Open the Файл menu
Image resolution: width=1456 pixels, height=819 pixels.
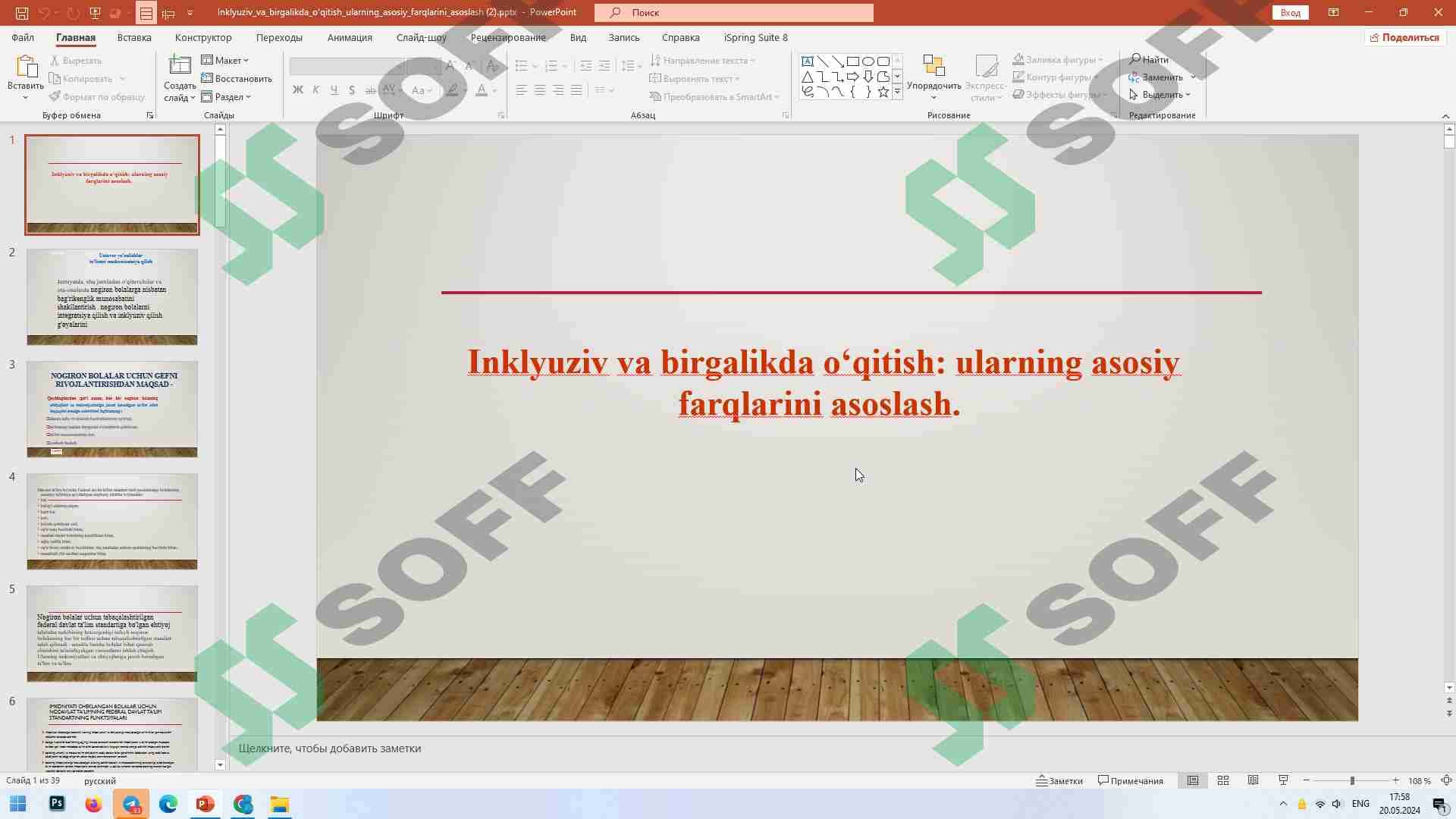[23, 37]
